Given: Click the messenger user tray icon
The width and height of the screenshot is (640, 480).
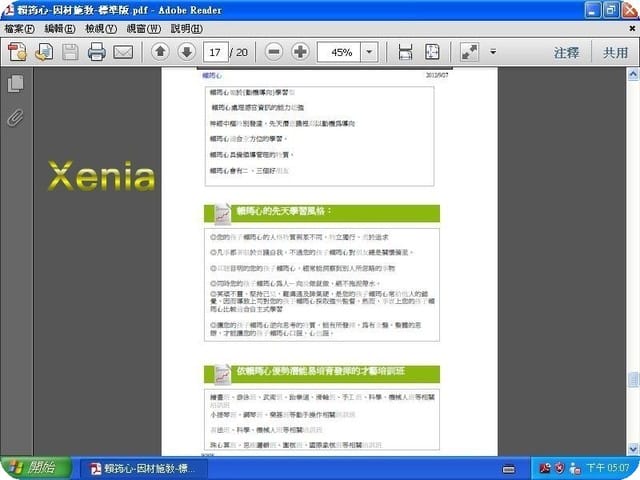Looking at the screenshot, I should click(x=575, y=468).
